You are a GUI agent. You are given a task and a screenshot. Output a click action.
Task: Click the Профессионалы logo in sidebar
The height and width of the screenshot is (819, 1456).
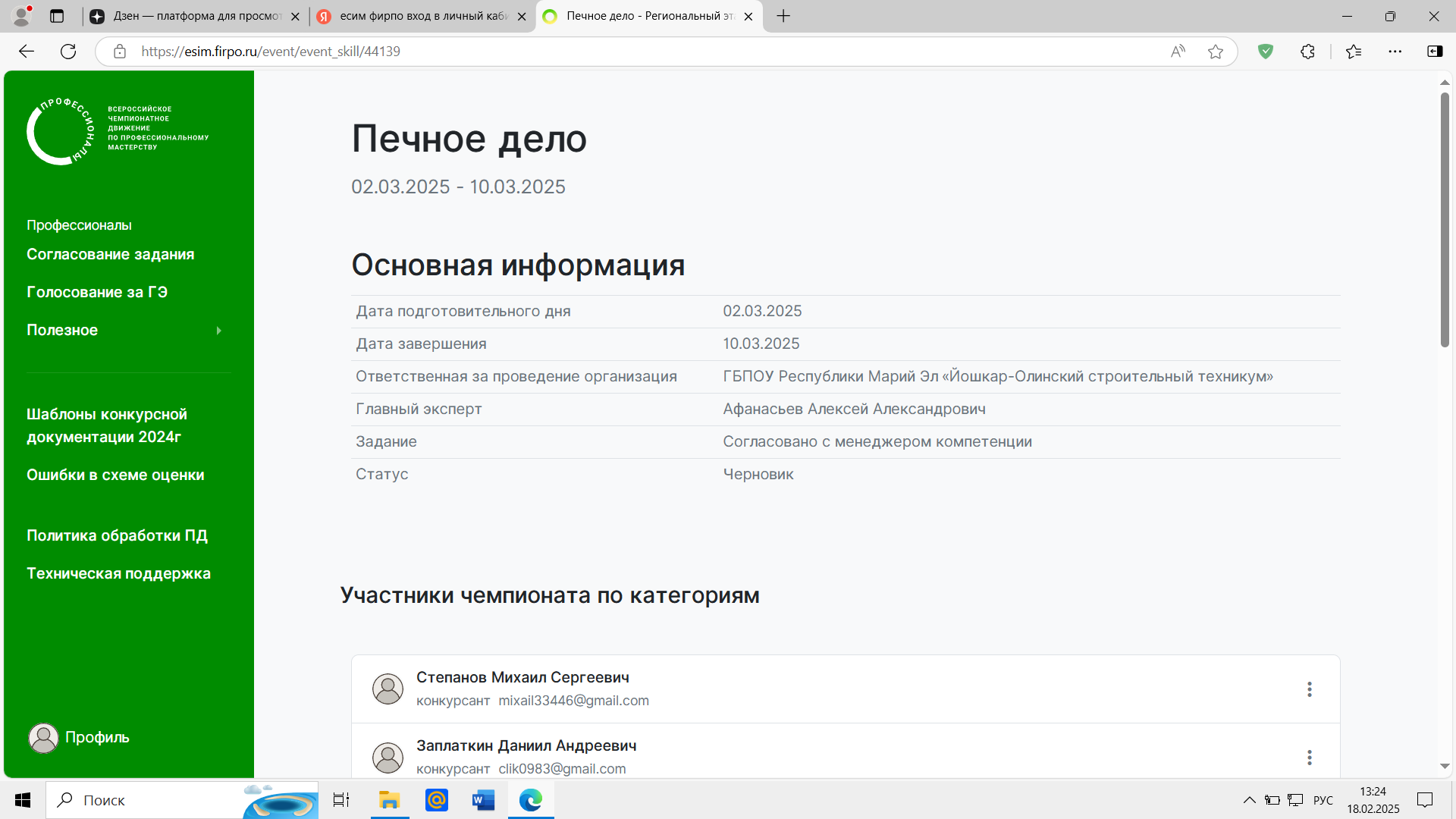click(118, 130)
